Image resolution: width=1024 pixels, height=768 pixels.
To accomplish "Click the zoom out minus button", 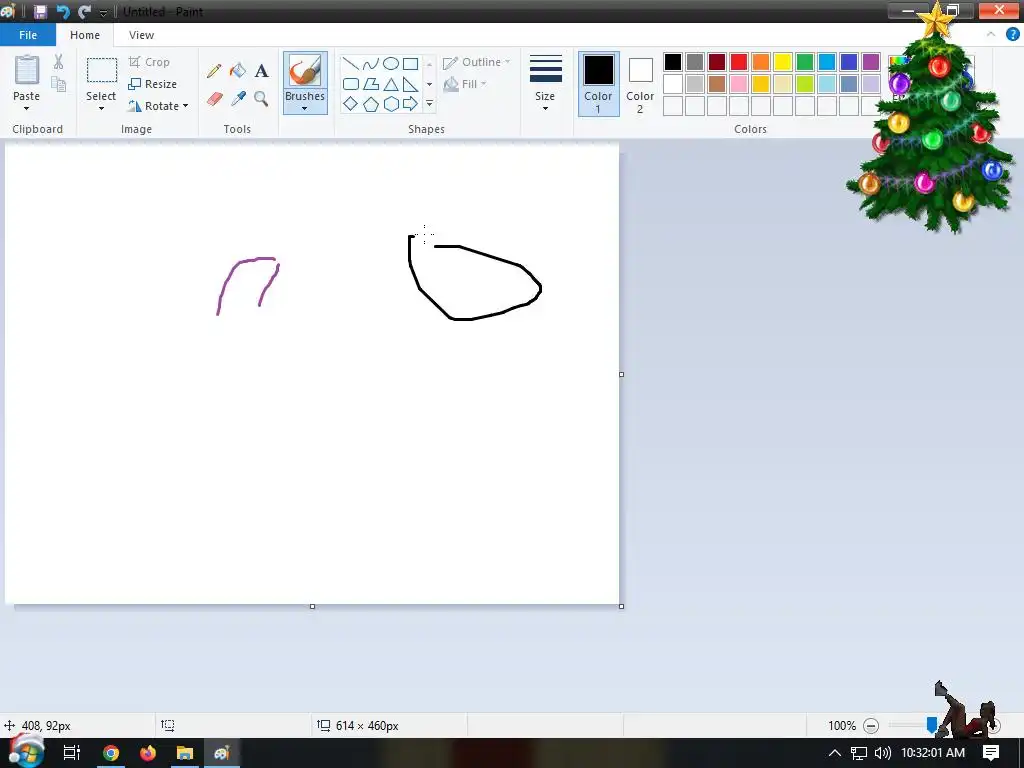I will [871, 726].
